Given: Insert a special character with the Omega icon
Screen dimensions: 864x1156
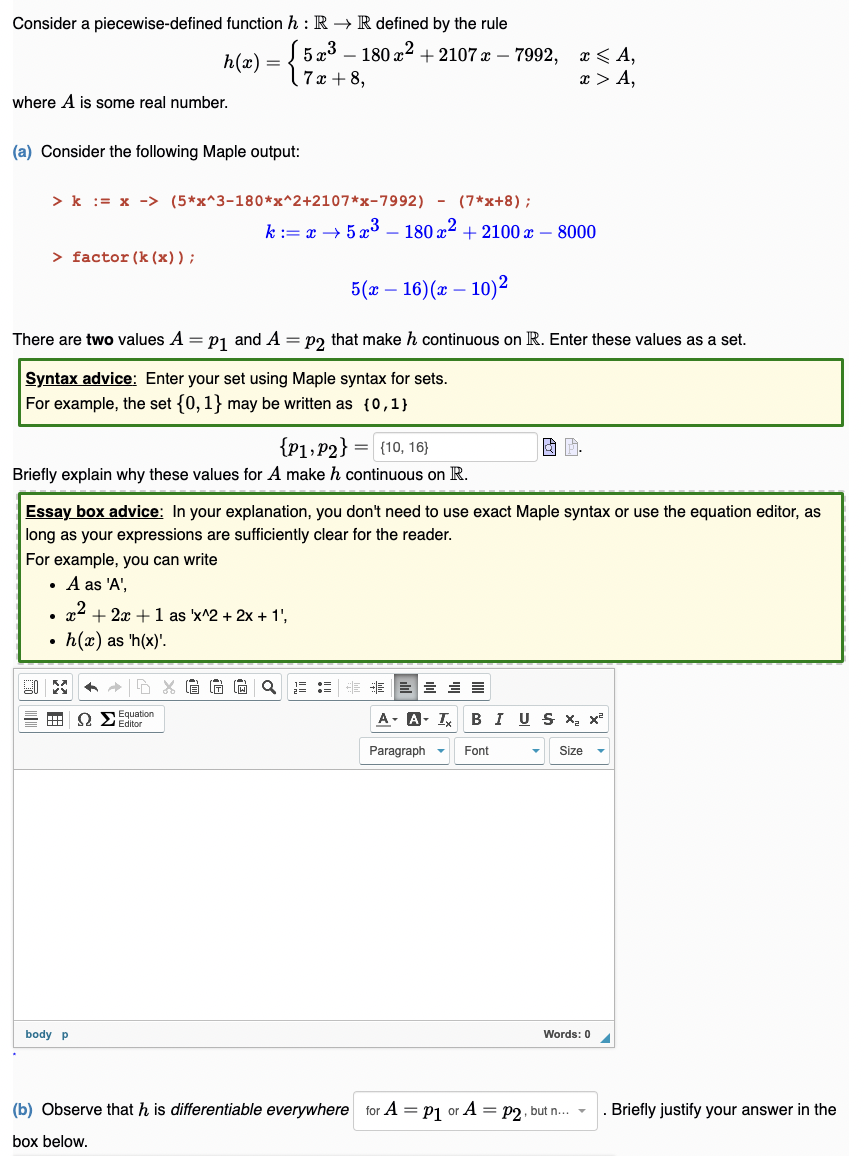Looking at the screenshot, I should click(x=84, y=719).
